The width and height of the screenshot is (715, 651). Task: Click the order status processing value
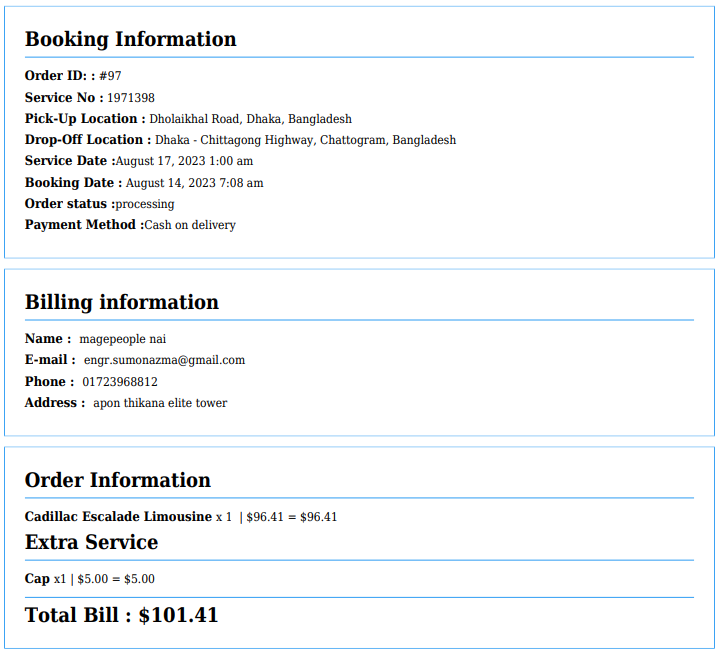click(145, 204)
